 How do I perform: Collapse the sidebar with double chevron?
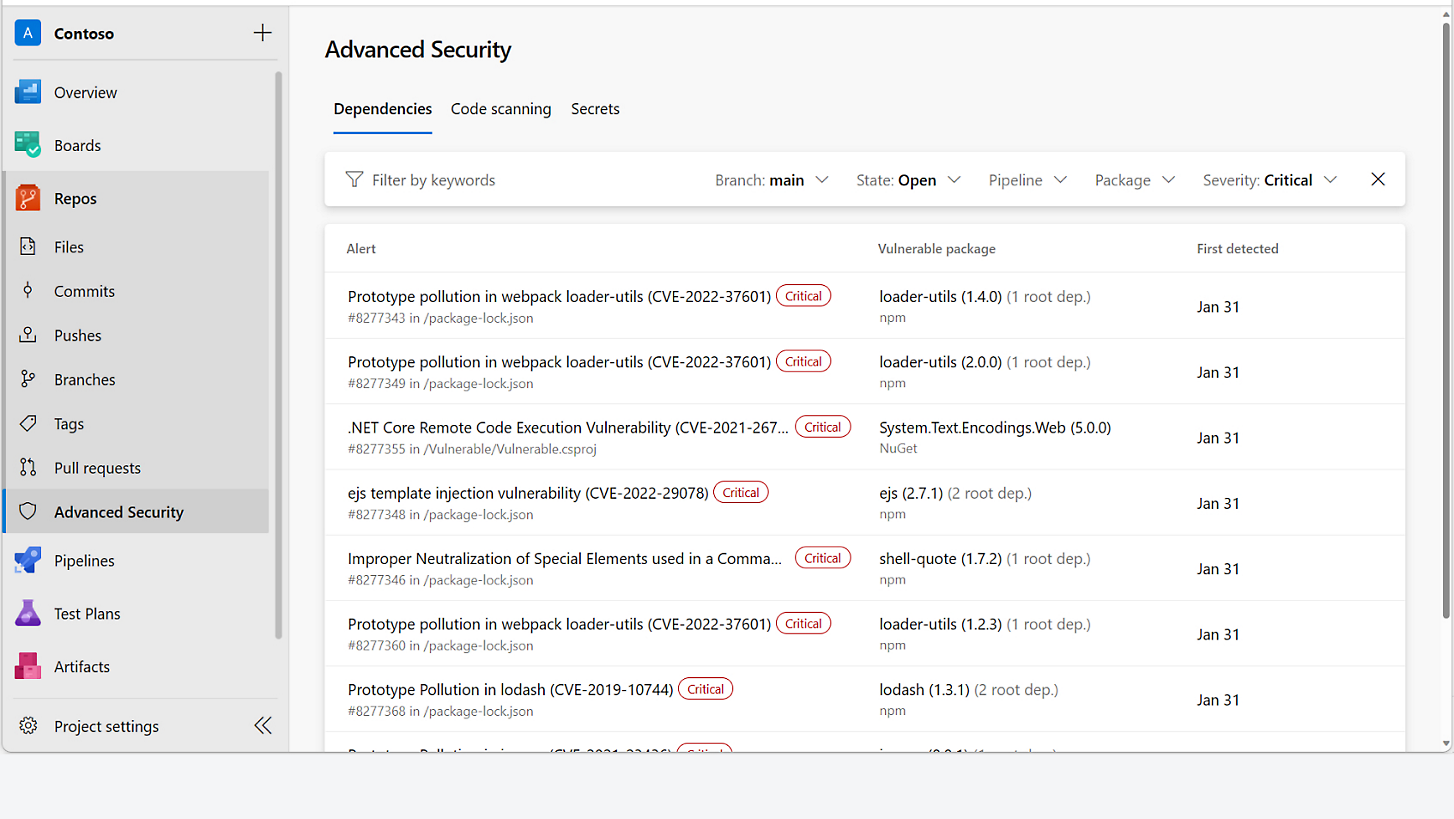point(262,726)
